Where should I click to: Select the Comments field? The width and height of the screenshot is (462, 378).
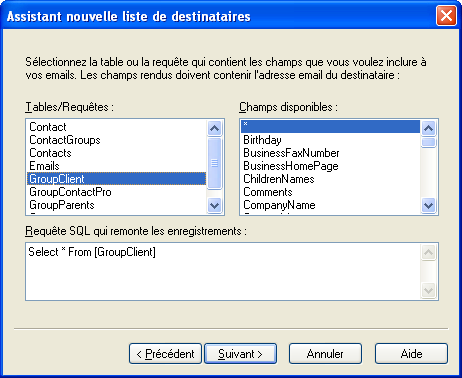pos(330,192)
